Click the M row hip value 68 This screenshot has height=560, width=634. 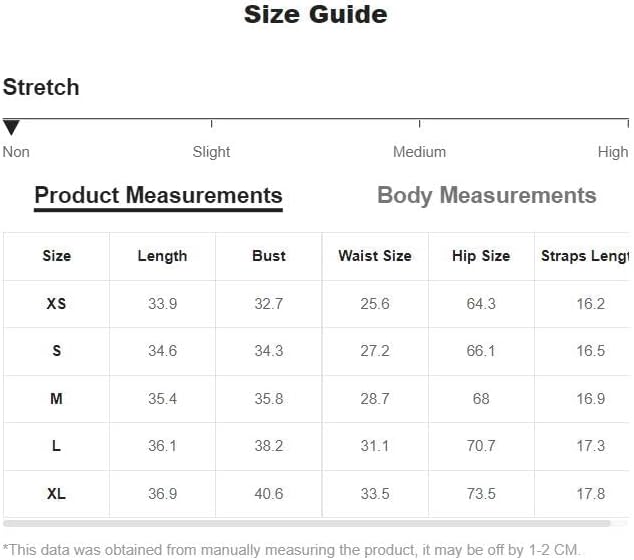[481, 399]
